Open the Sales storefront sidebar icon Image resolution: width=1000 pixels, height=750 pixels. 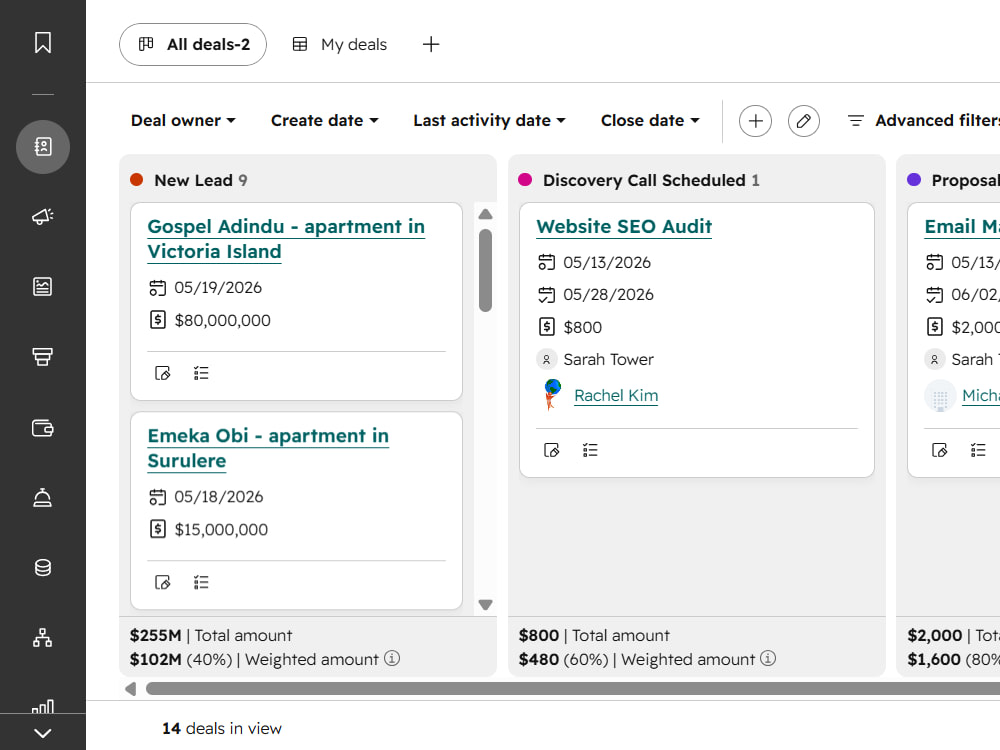click(x=43, y=357)
